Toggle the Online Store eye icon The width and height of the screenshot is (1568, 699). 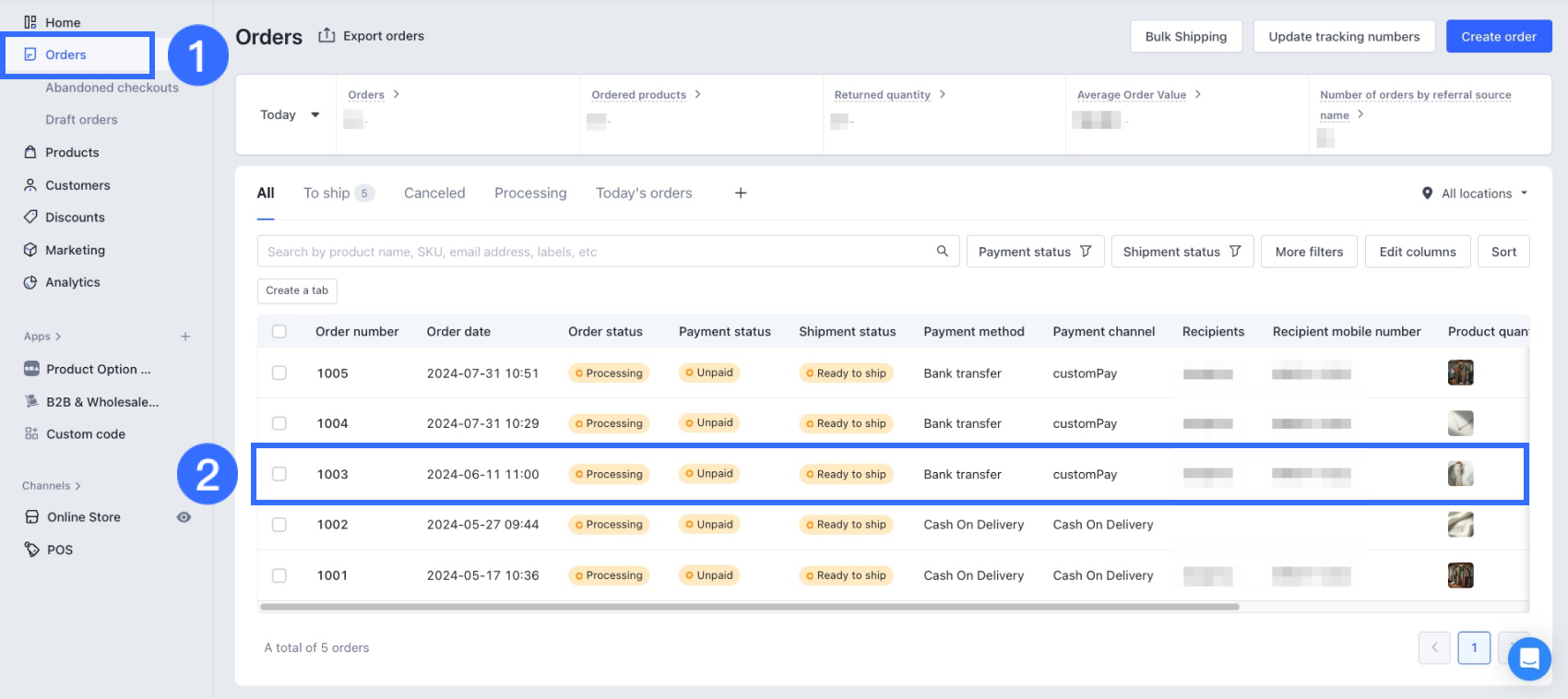click(184, 517)
